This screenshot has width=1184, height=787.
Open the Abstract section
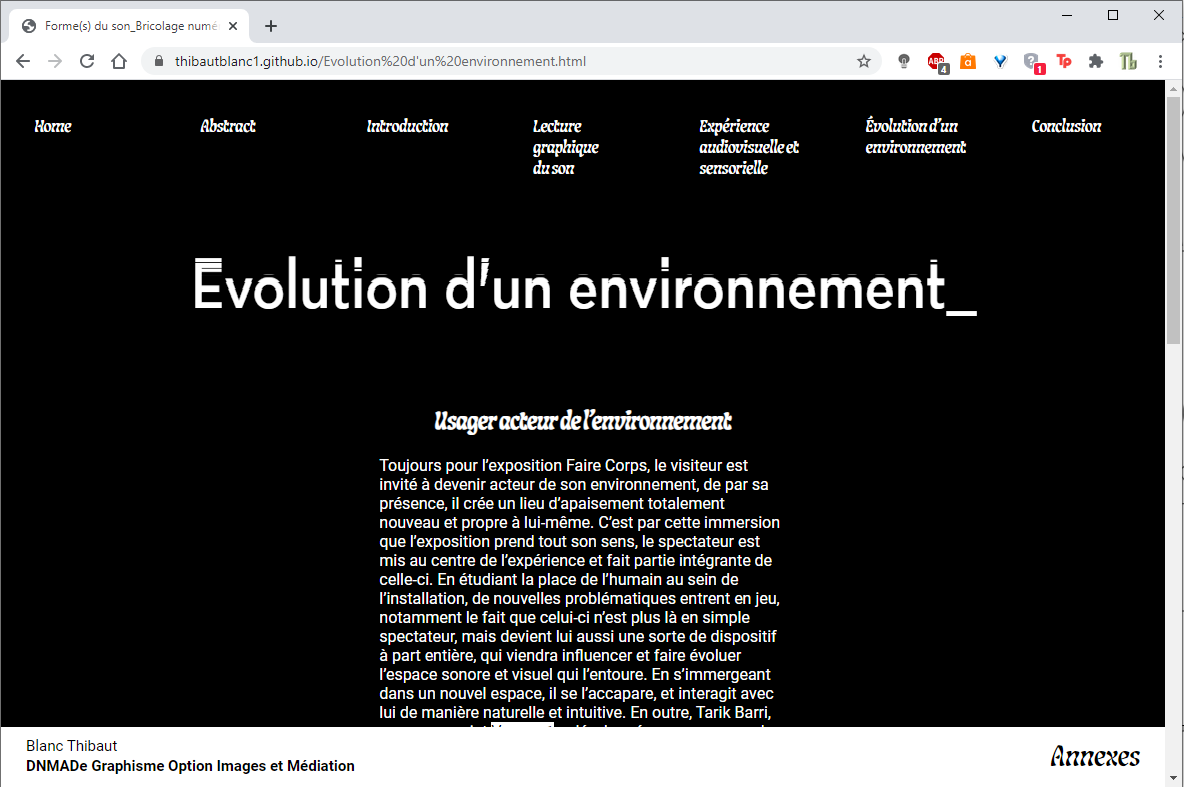[228, 126]
